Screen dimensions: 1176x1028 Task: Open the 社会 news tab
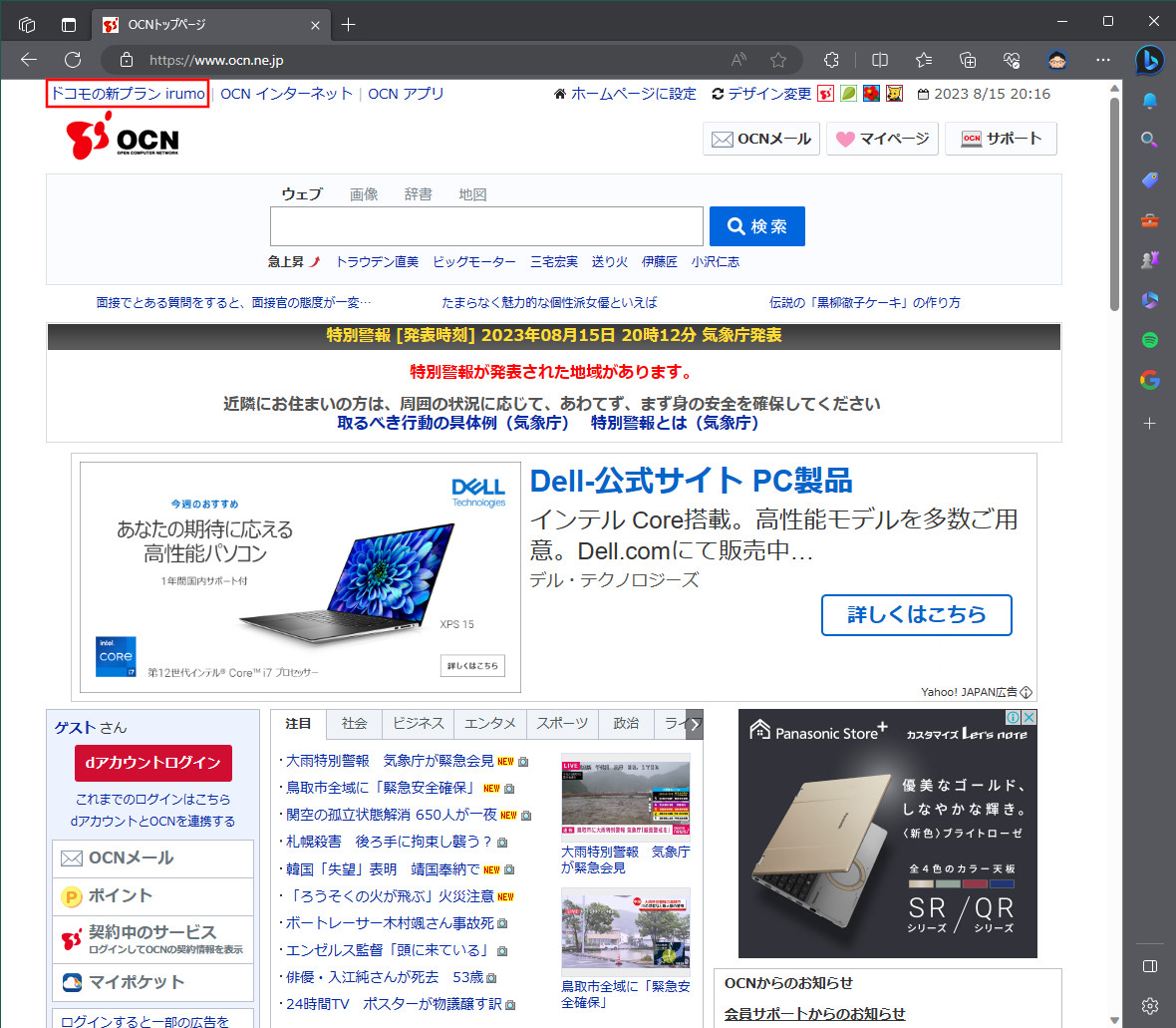354,724
